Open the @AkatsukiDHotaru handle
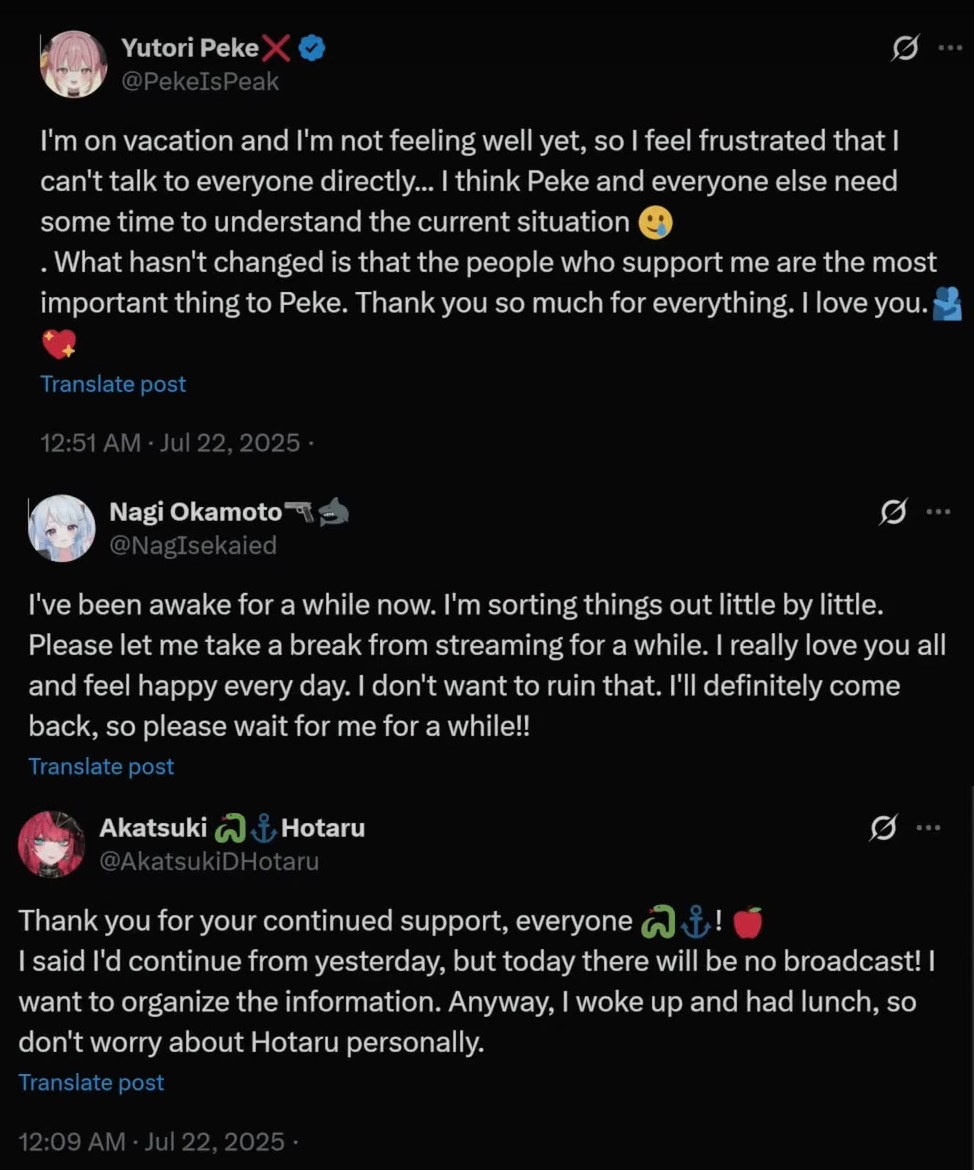This screenshot has width=974, height=1170. 209,861
